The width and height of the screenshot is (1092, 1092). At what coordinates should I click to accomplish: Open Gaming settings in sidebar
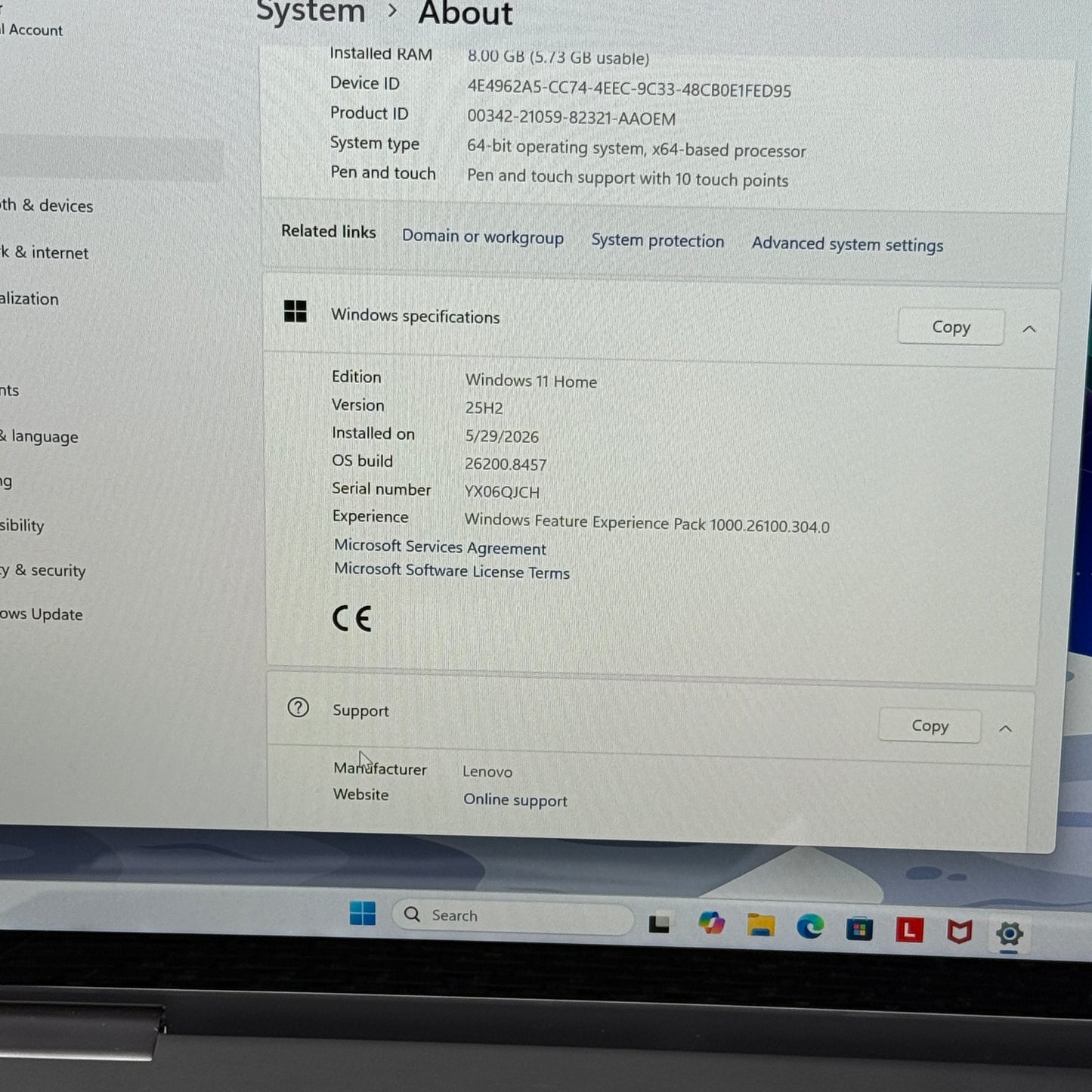coord(6,482)
